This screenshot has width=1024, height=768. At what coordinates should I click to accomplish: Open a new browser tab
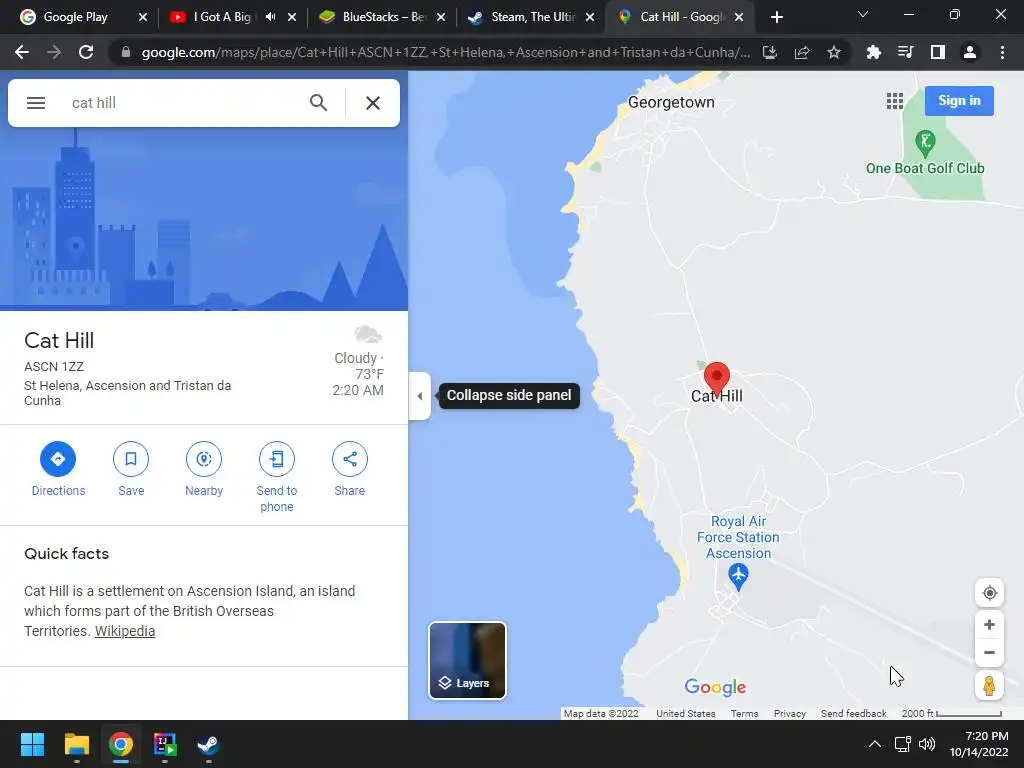pyautogui.click(x=776, y=18)
